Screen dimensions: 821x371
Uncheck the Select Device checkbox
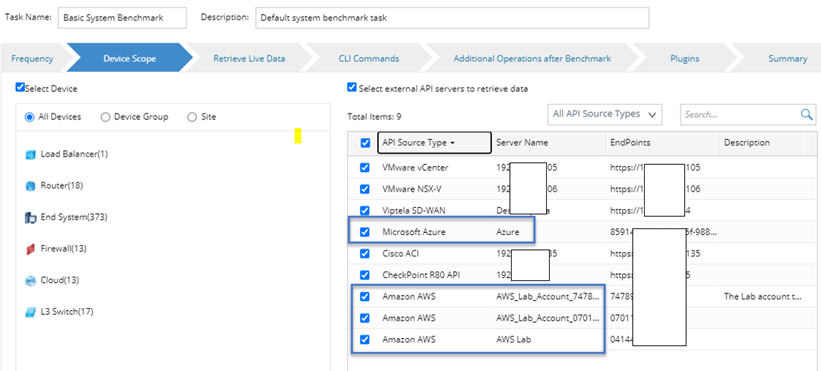coord(20,87)
